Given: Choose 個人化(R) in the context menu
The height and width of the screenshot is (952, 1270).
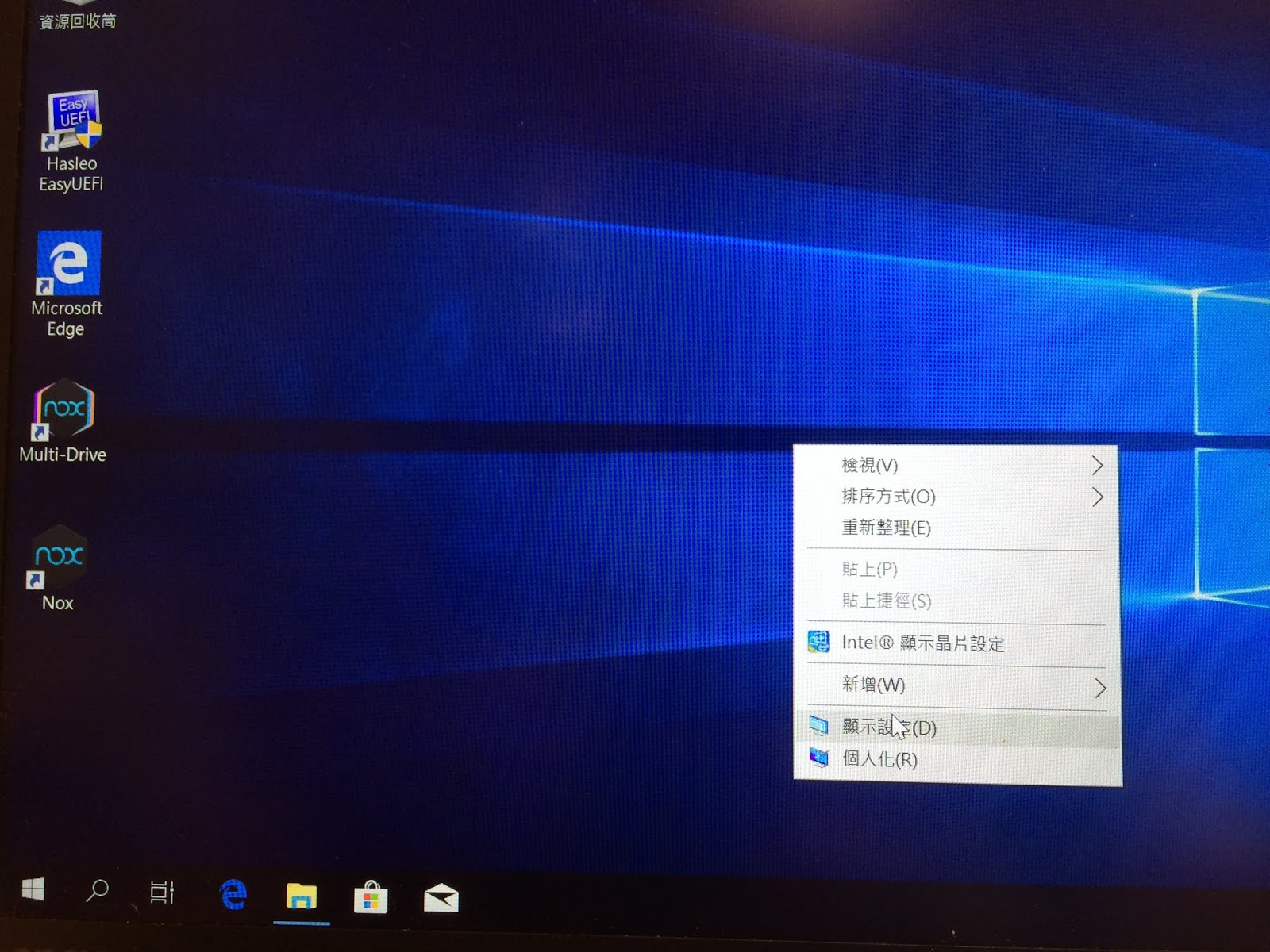Looking at the screenshot, I should point(958,759).
